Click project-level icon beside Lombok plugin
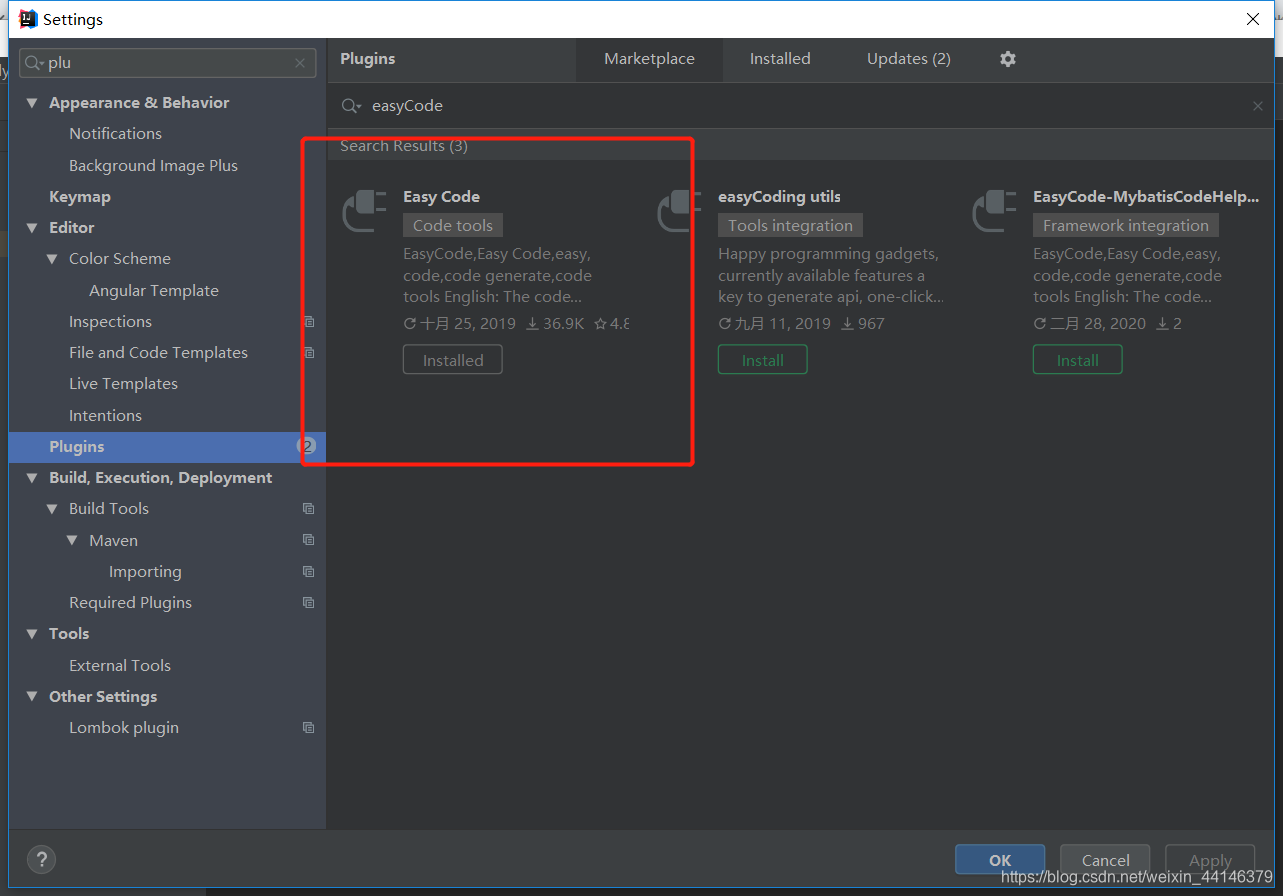Viewport: 1283px width, 896px height. tap(309, 728)
